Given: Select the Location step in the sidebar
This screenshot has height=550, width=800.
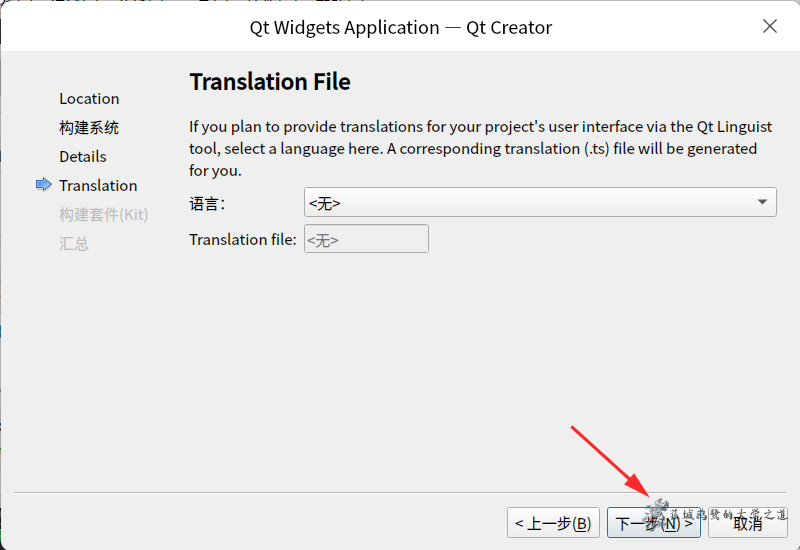Looking at the screenshot, I should click(89, 98).
